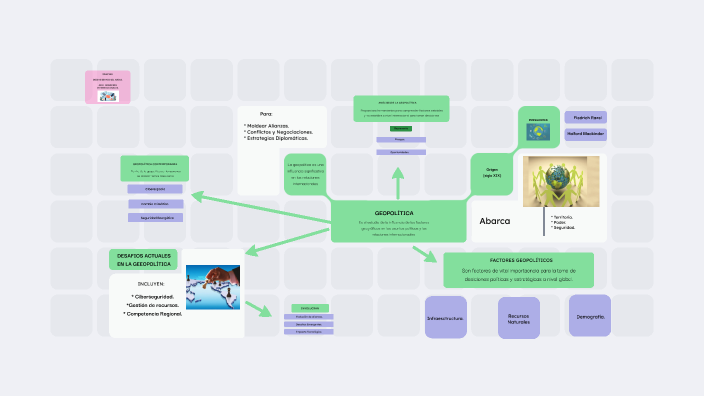This screenshot has height=396, width=704.
Task: Select the Demografía purple node
Action: point(590,316)
